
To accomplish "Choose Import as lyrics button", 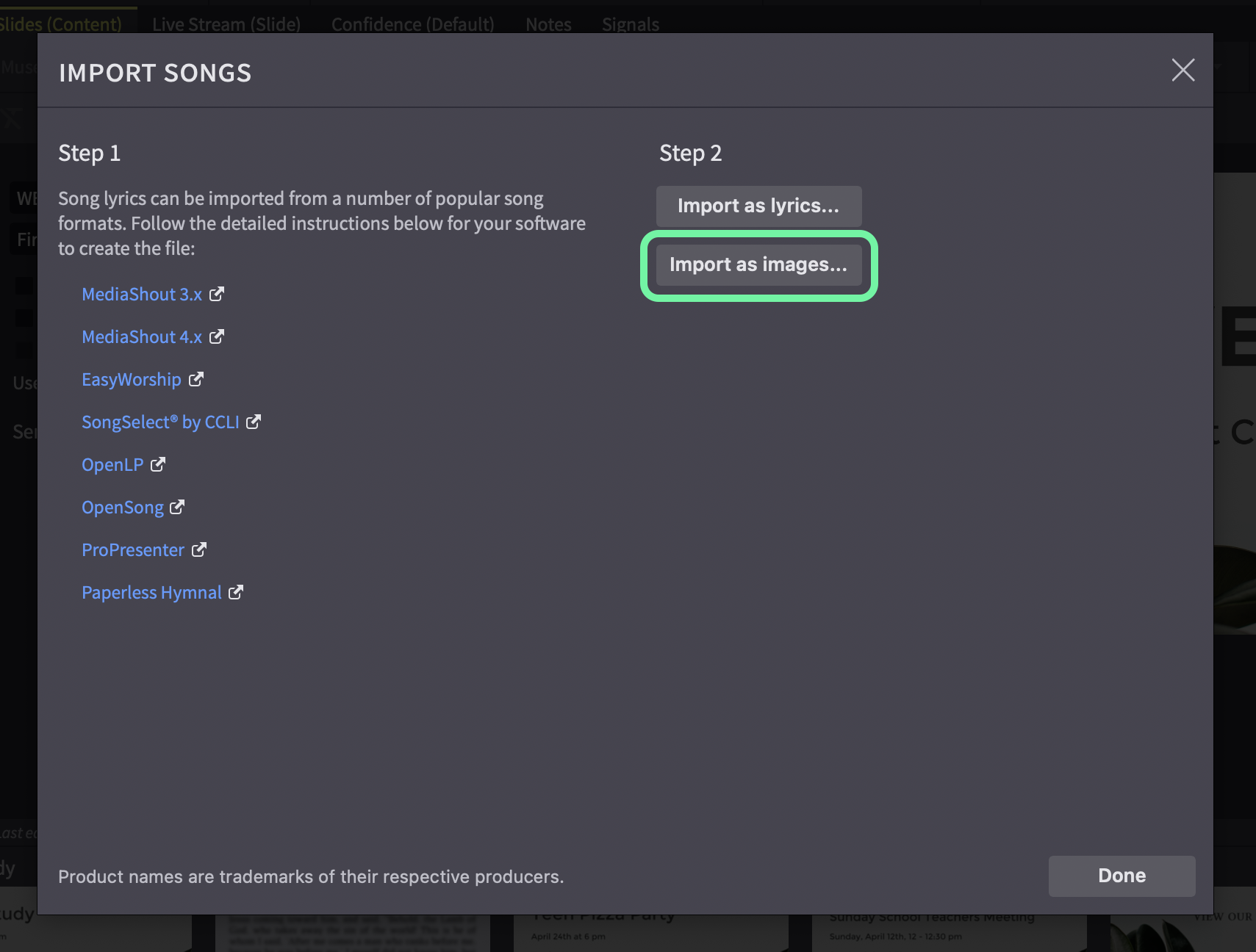I will click(758, 206).
